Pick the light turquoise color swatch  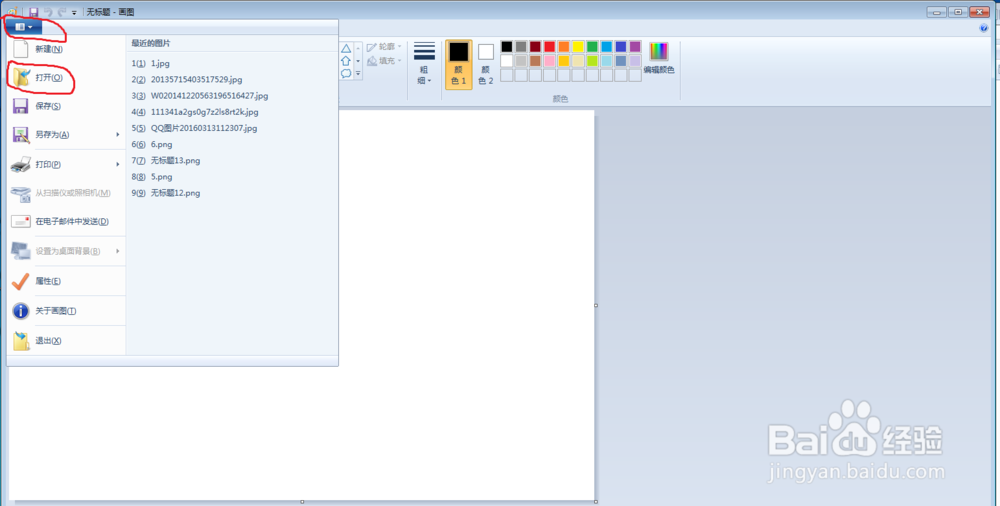[x=607, y=61]
